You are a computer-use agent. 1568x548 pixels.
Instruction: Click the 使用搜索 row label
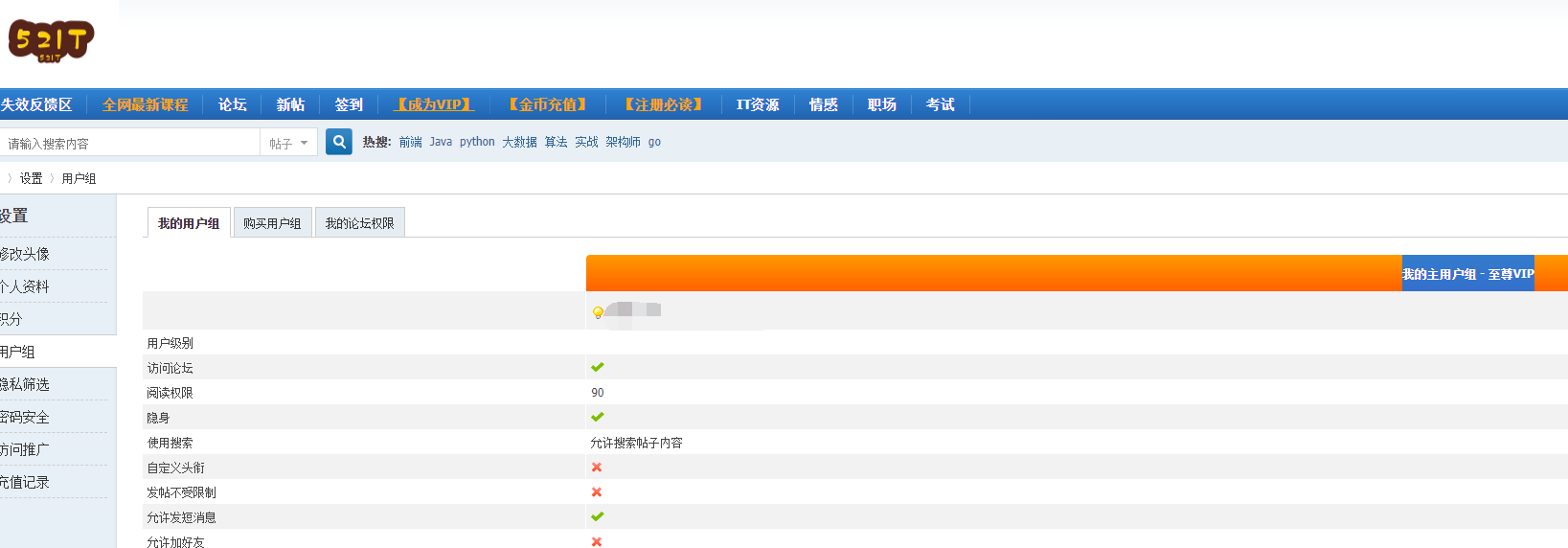(x=170, y=443)
